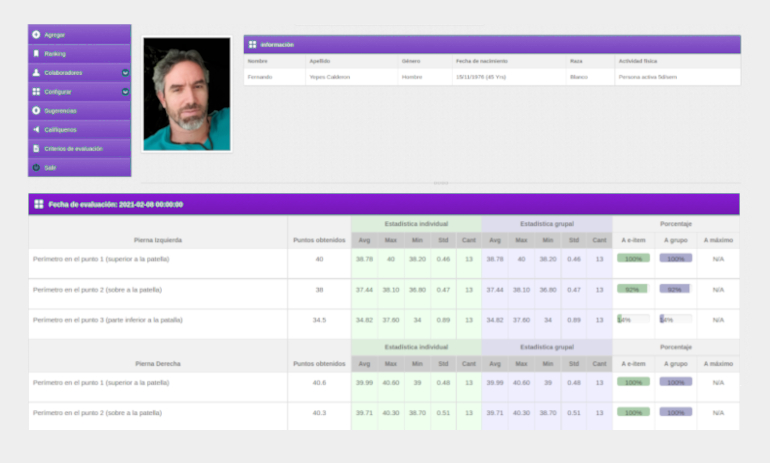Click Pierna Derecha punto 2 (sobre la patella) label
The image size is (770, 463).
97,413
